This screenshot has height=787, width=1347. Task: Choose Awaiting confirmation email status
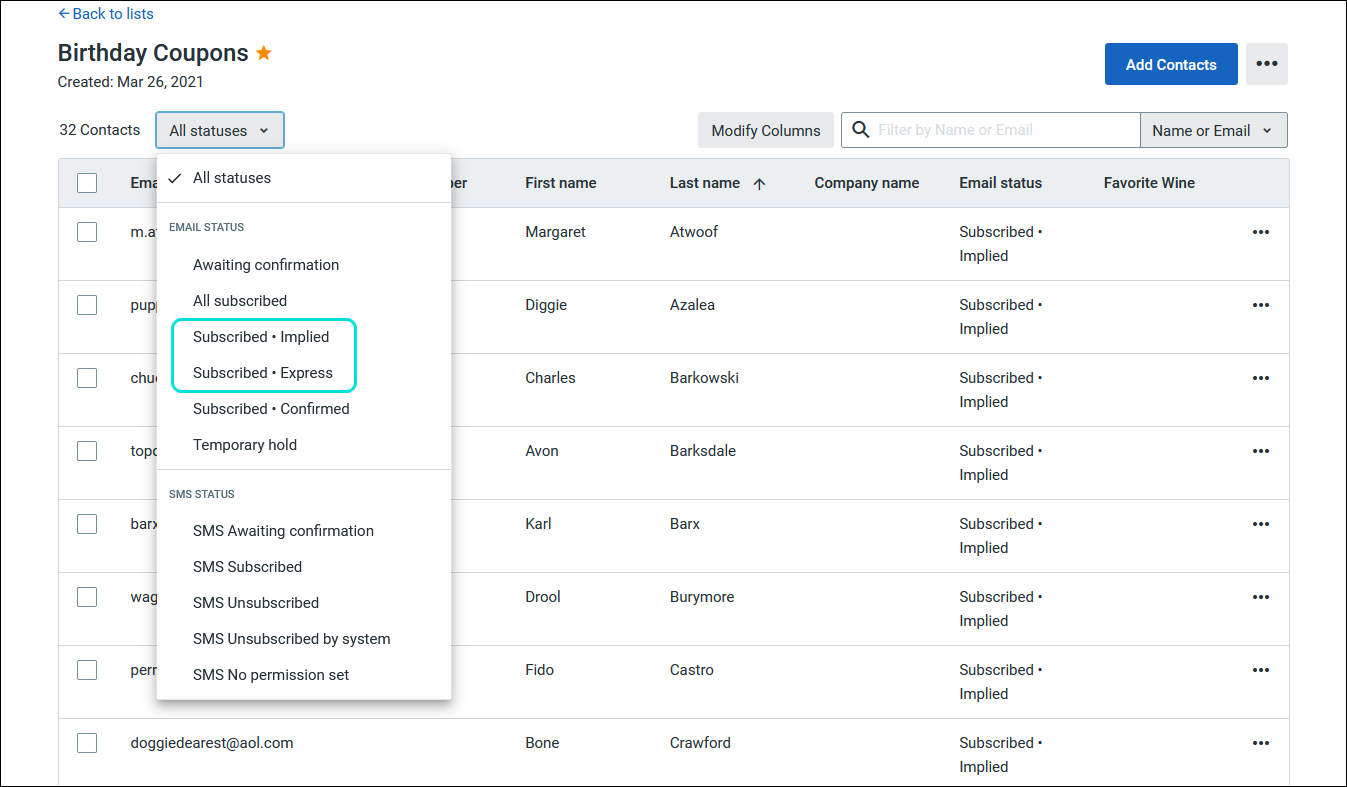click(x=304, y=265)
